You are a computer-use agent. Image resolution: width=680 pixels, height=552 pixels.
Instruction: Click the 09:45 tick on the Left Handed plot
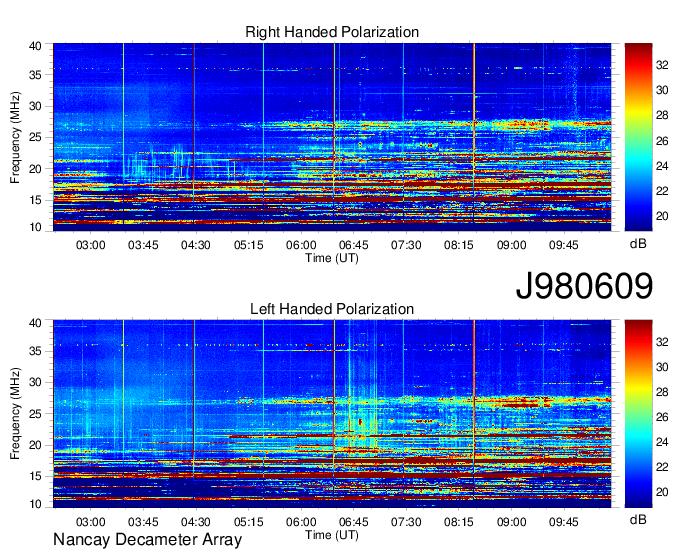[x=564, y=522]
